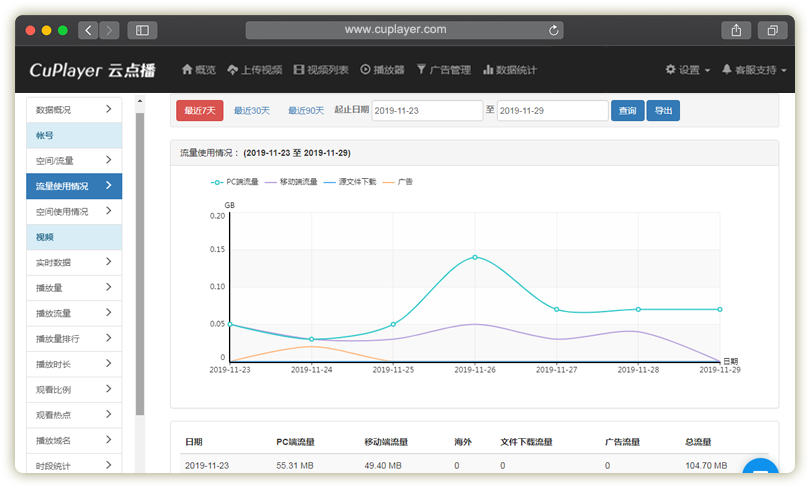Click the home icon beside 概览

point(186,70)
